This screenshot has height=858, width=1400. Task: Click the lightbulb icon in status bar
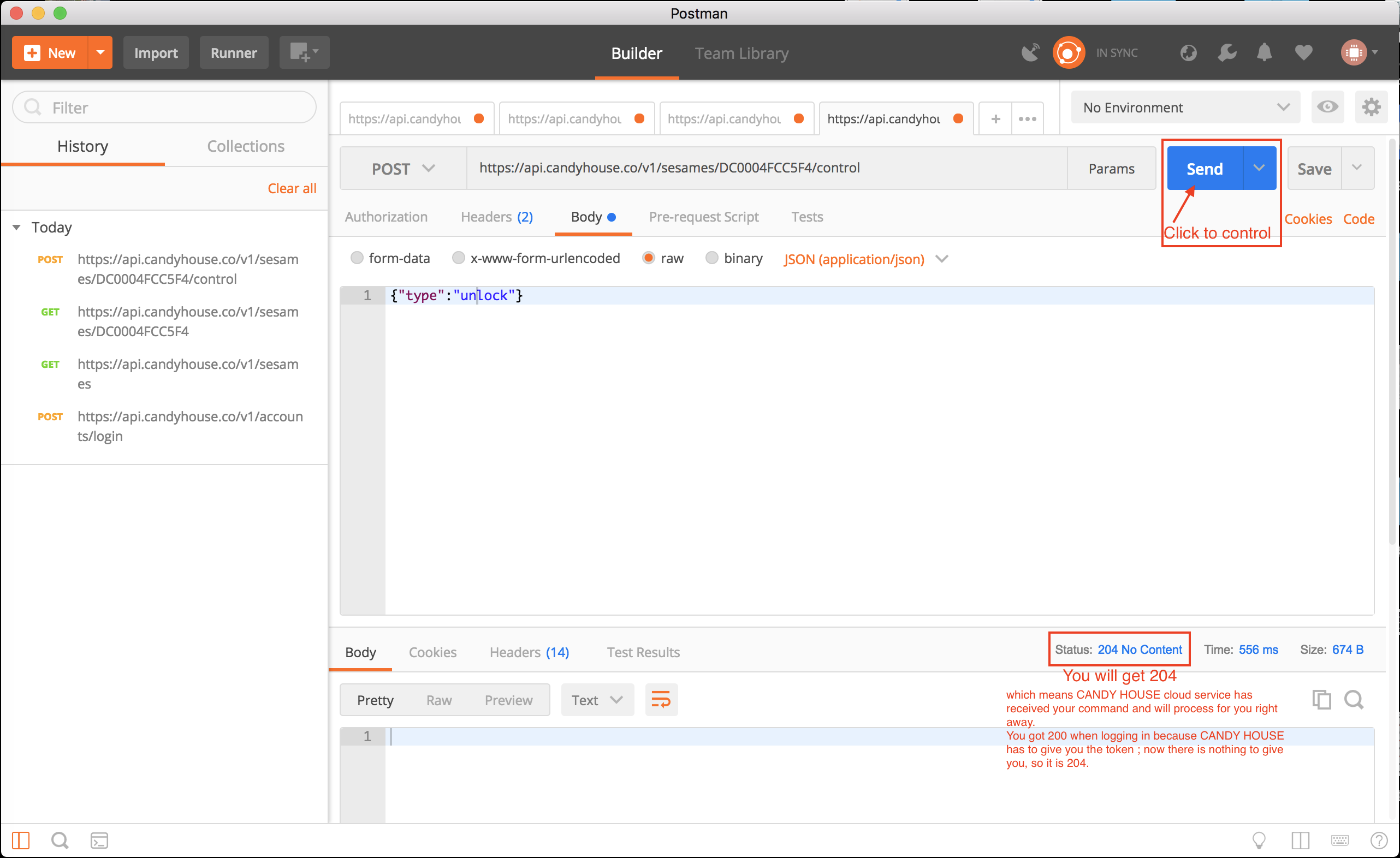pyautogui.click(x=1259, y=840)
